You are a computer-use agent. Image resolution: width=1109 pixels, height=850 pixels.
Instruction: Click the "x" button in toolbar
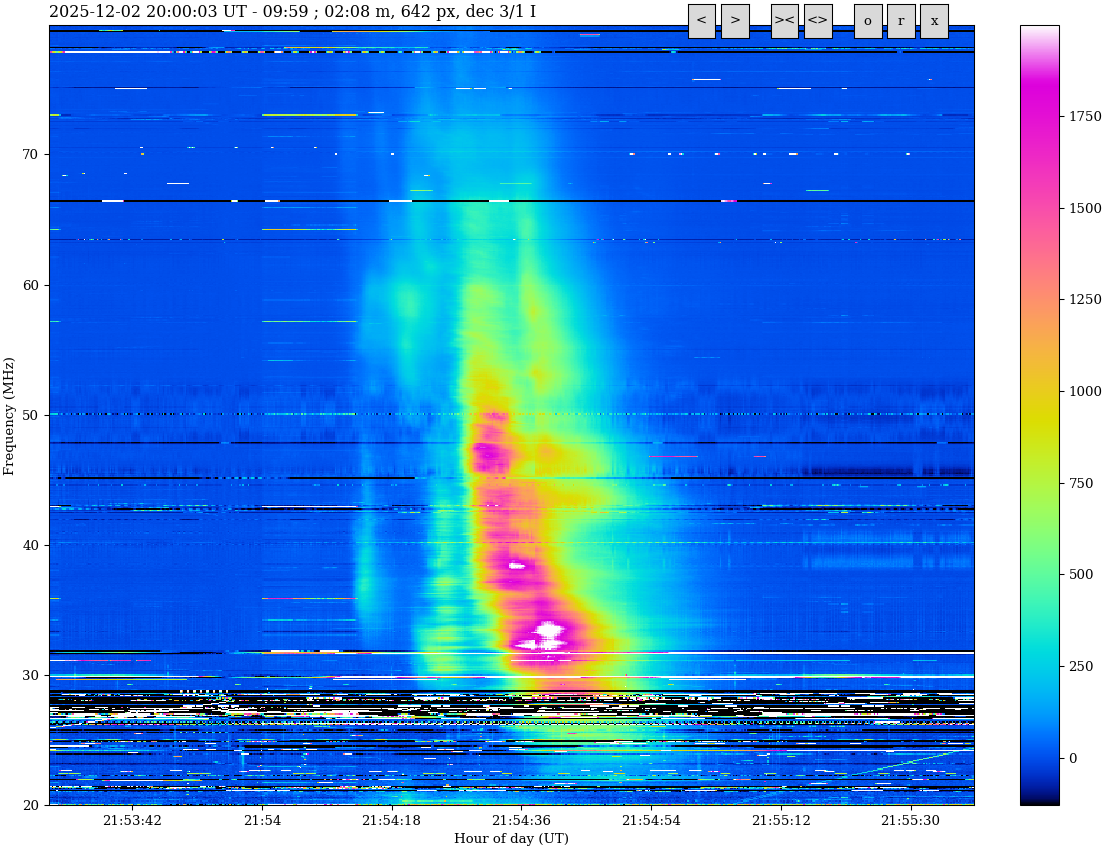coord(934,21)
